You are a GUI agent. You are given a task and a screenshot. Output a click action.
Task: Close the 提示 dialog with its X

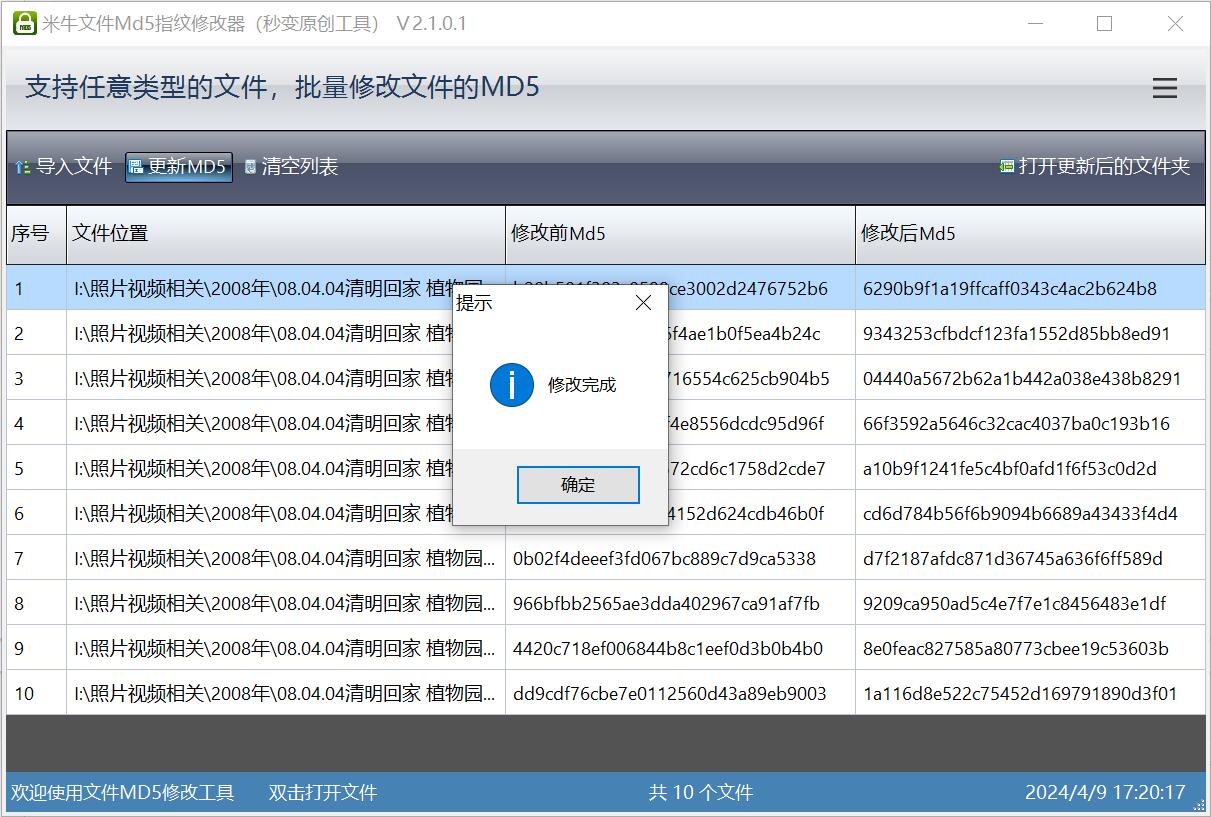click(x=643, y=302)
